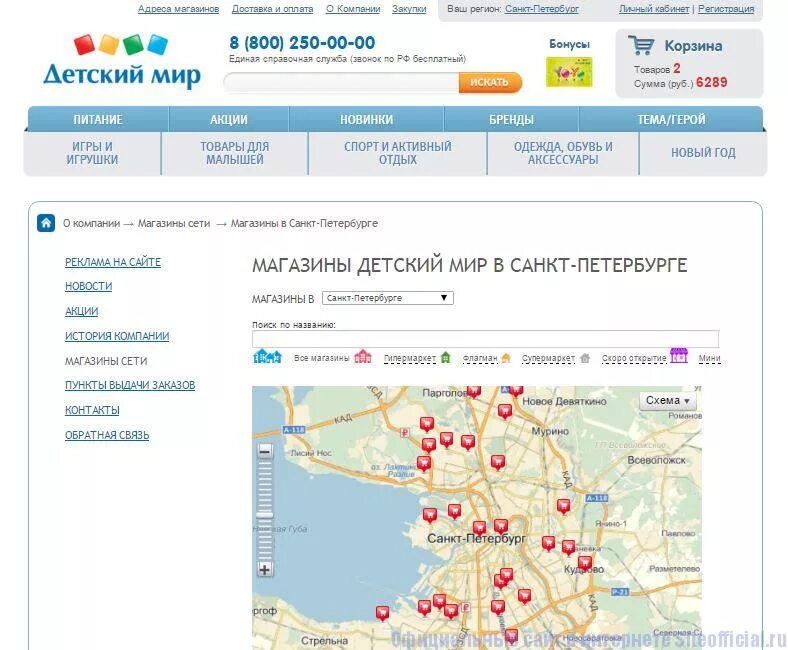Click the phone number 8 (800) 250-00-00
The image size is (788, 650).
pyautogui.click(x=302, y=43)
